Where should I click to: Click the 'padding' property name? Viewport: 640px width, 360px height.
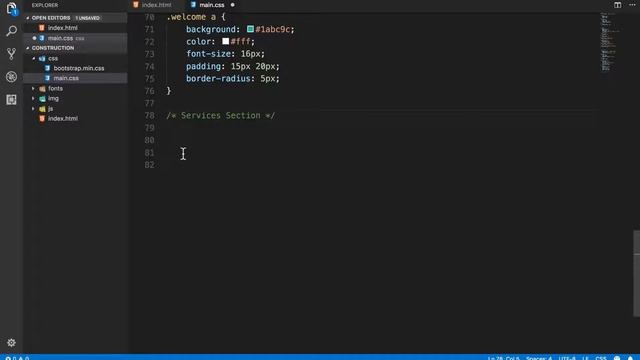coord(203,67)
